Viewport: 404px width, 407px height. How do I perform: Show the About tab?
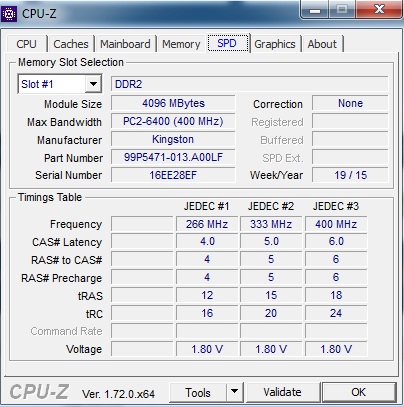322,44
